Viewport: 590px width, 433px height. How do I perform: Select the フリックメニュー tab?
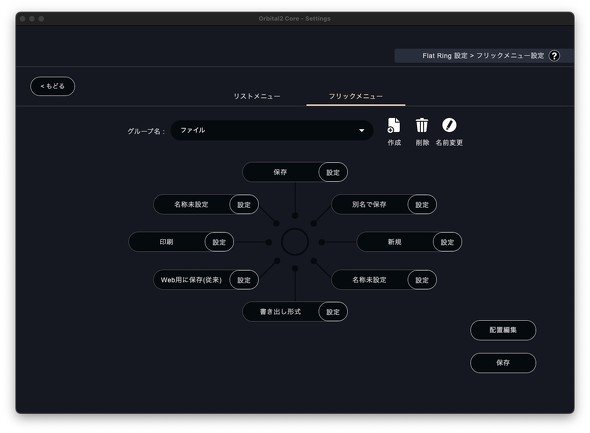click(x=356, y=96)
